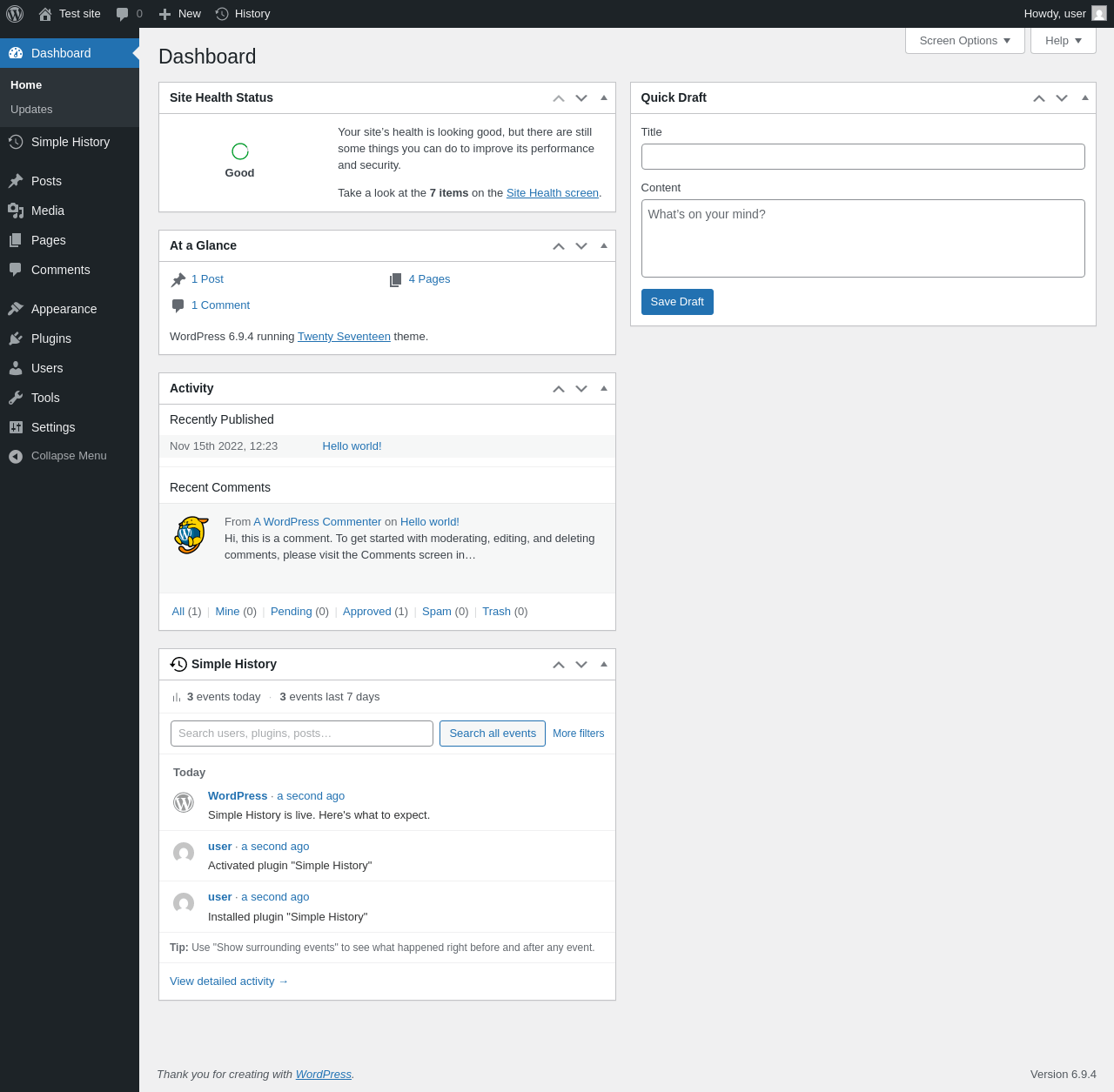Click the user avatar next to Howdy
The image size is (1114, 1092).
pyautogui.click(x=1099, y=13)
